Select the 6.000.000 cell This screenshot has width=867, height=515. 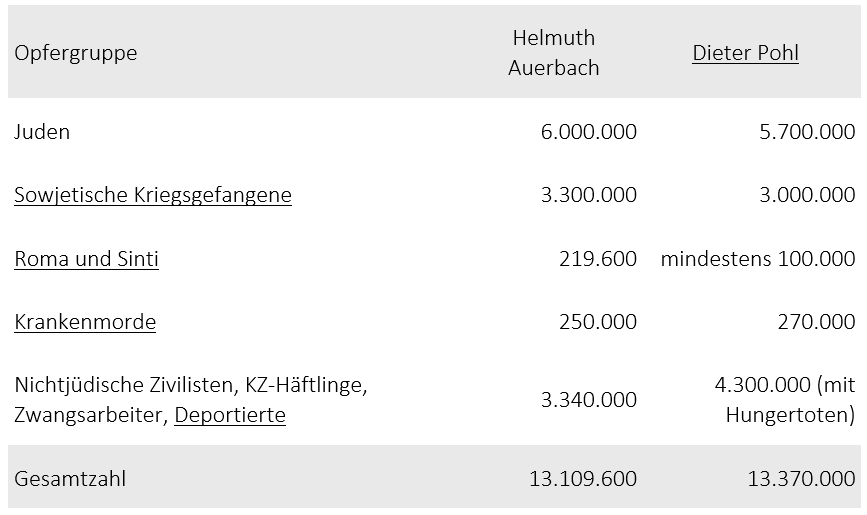pyautogui.click(x=588, y=132)
